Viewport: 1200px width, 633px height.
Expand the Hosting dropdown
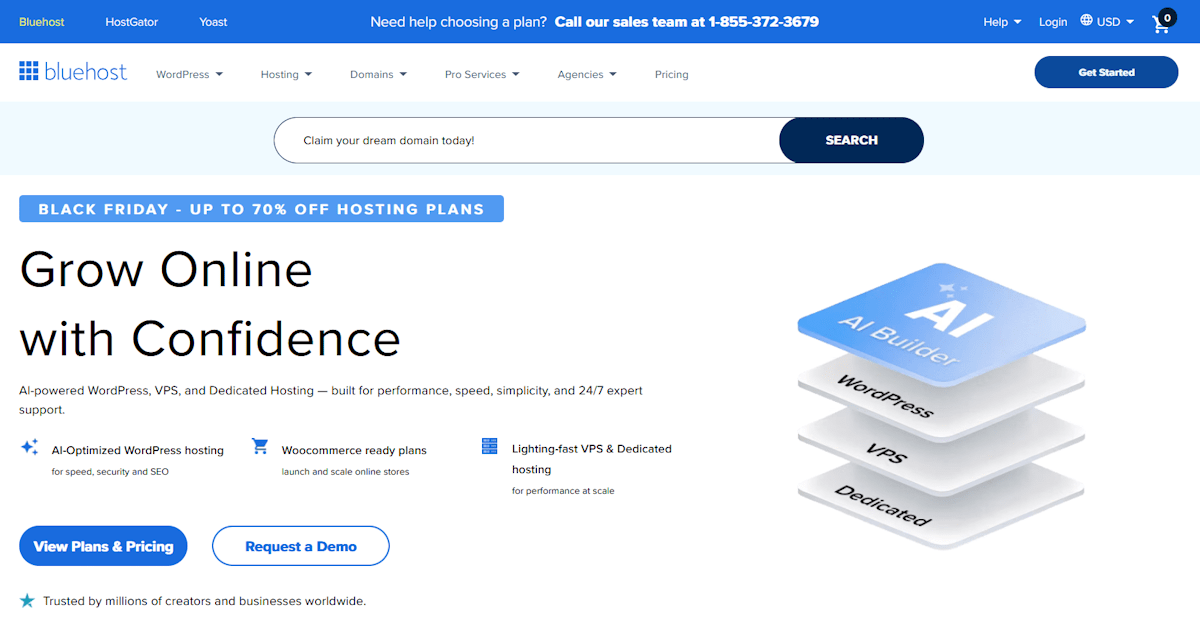(x=286, y=74)
